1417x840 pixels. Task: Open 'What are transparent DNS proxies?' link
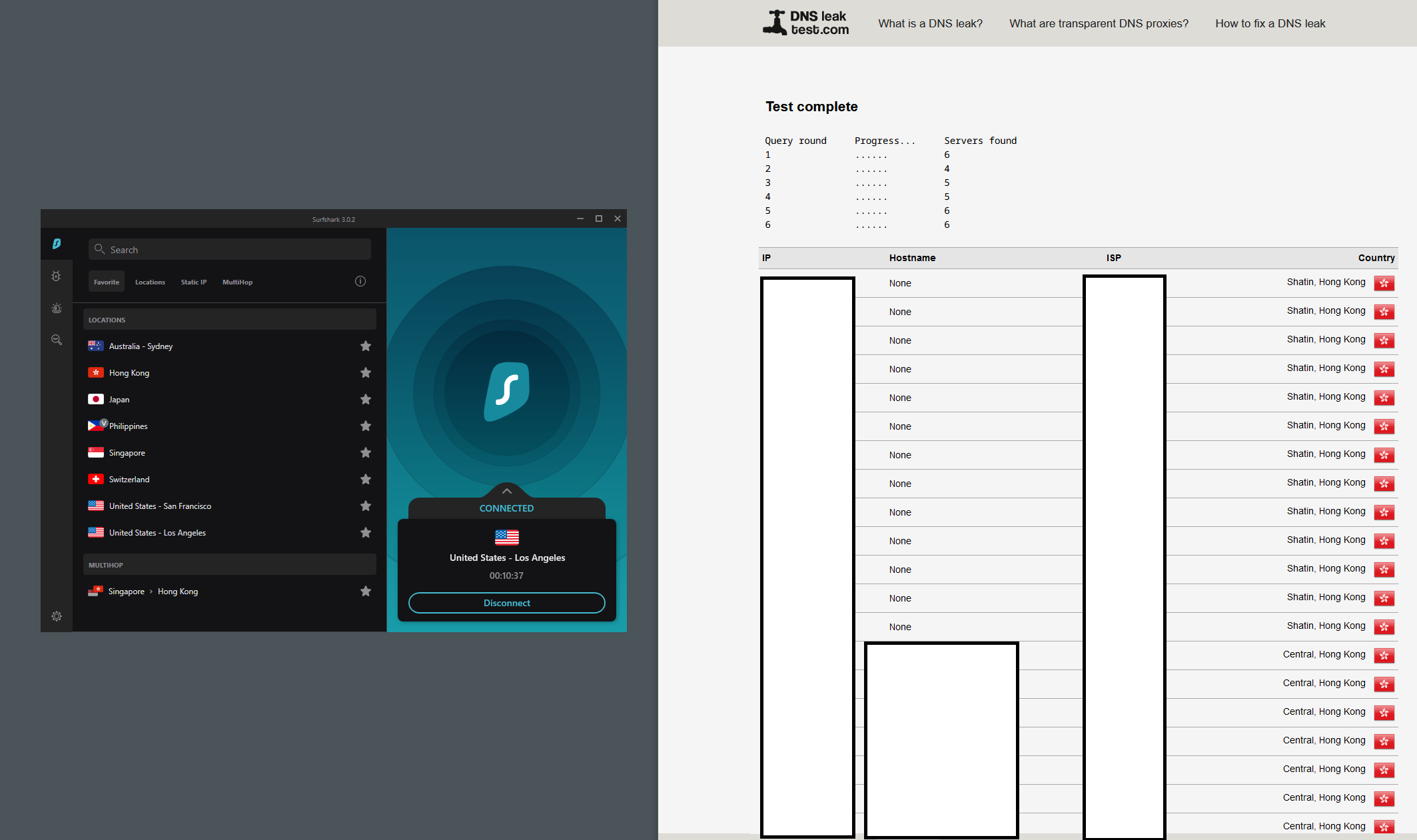click(x=1099, y=23)
